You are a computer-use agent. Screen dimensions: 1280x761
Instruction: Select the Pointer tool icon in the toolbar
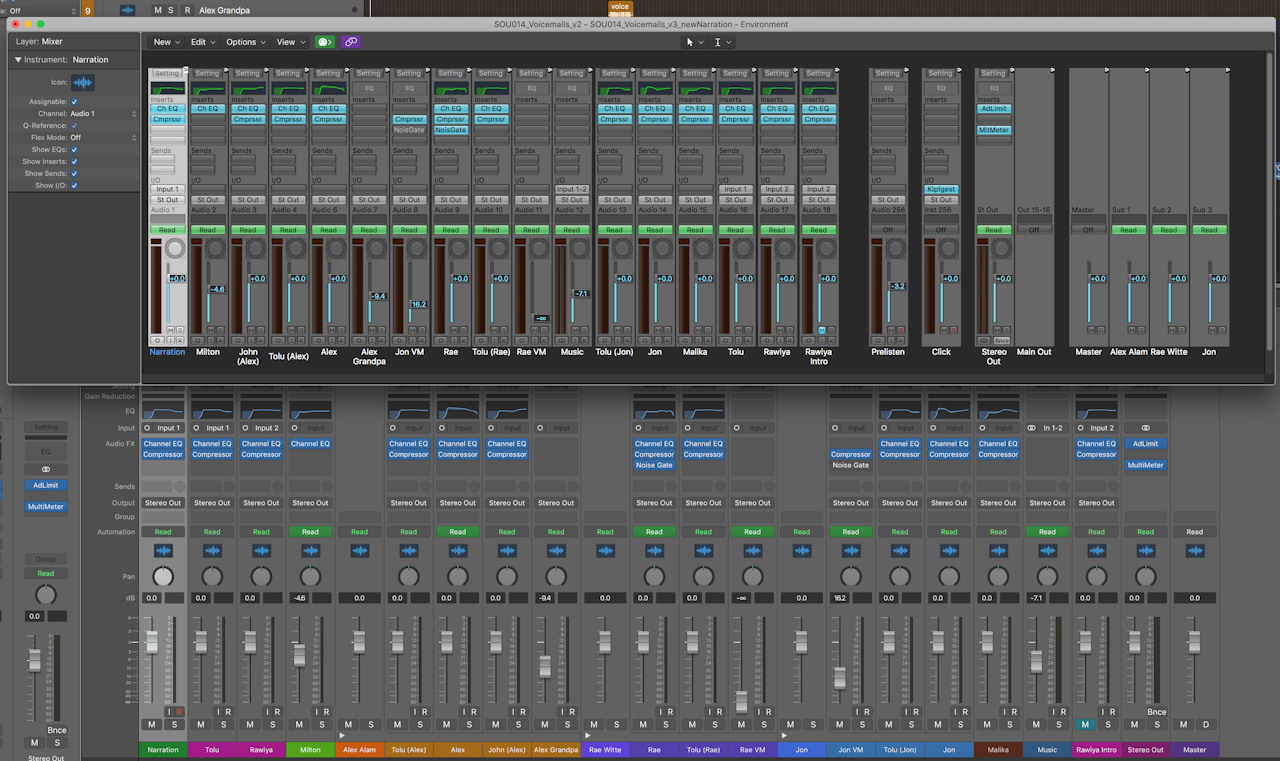[690, 42]
